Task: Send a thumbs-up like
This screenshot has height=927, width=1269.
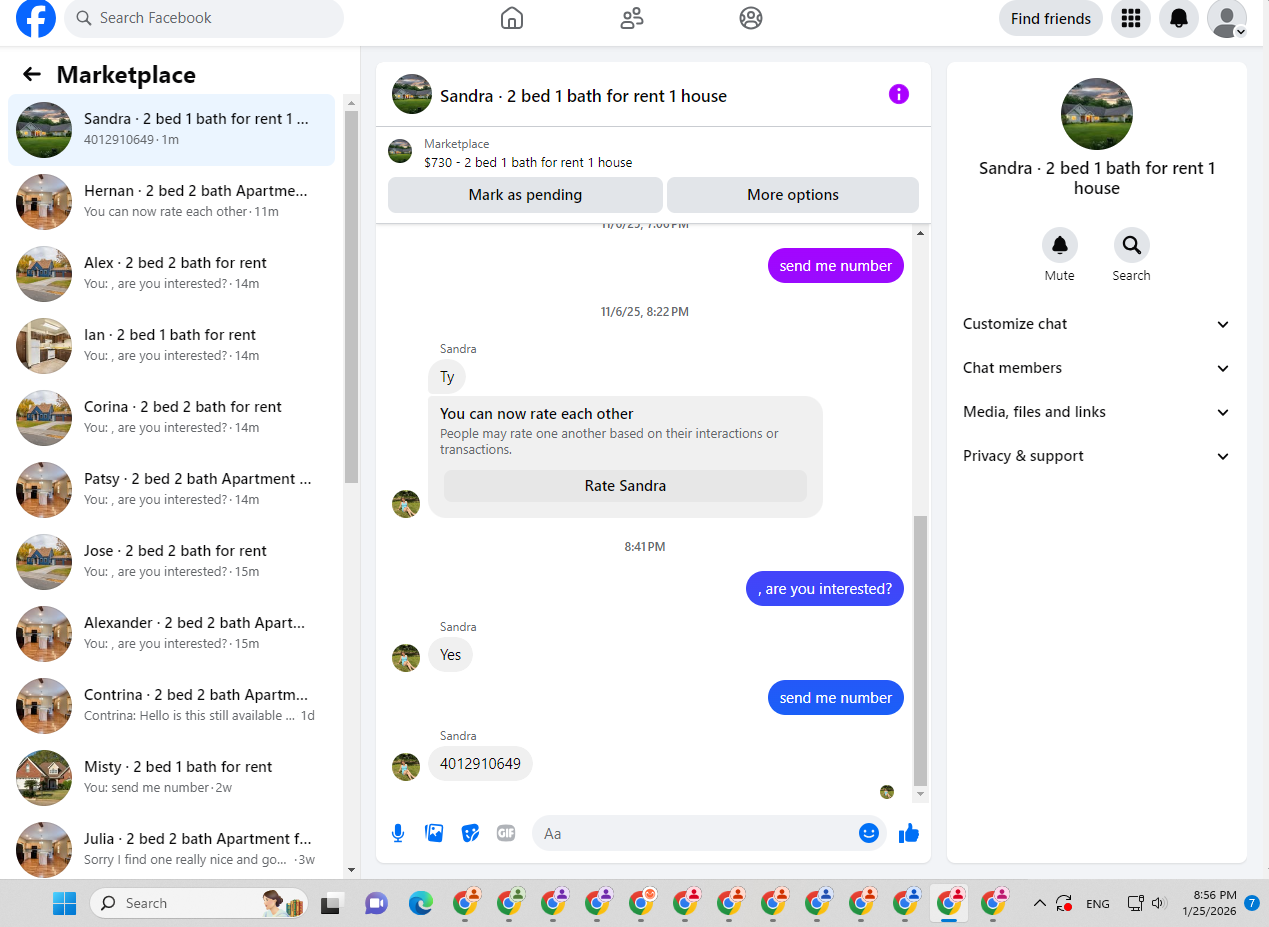Action: click(x=909, y=833)
